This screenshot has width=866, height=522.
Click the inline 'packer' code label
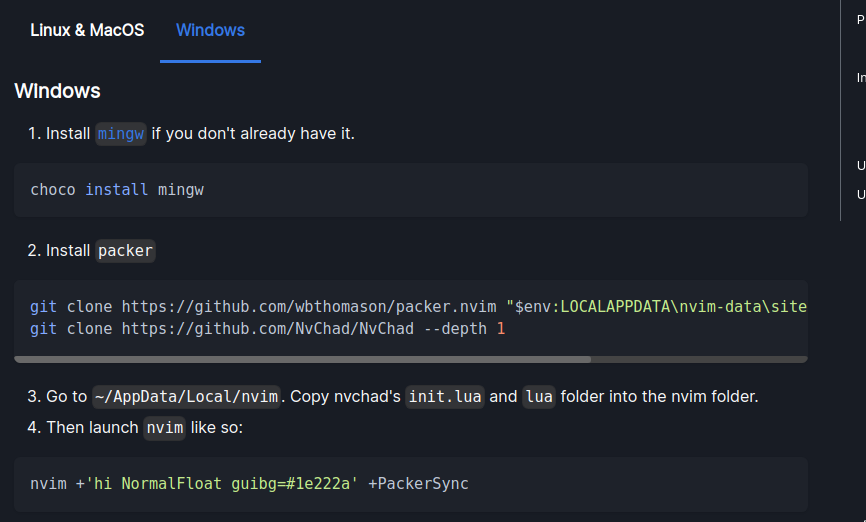pyautogui.click(x=125, y=251)
